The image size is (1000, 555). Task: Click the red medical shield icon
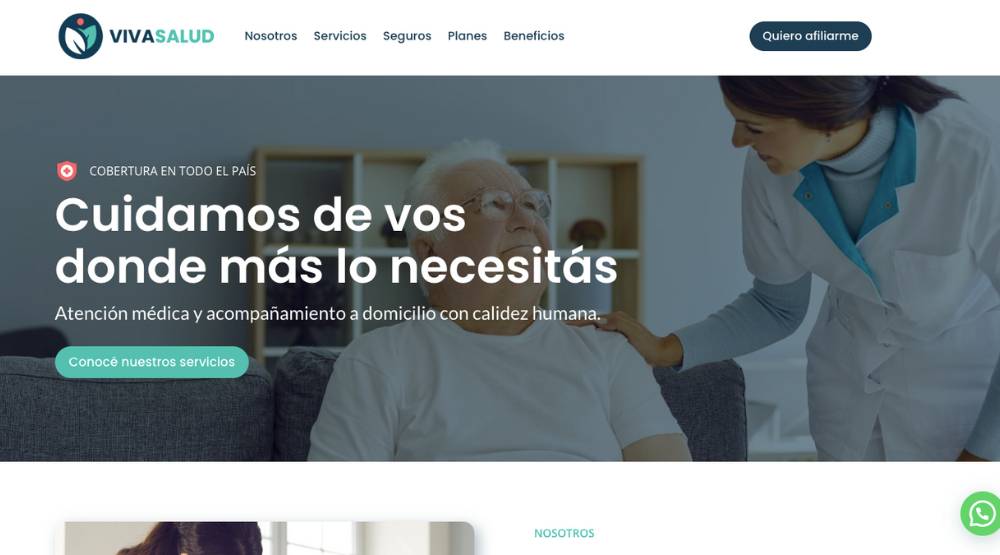tap(67, 171)
